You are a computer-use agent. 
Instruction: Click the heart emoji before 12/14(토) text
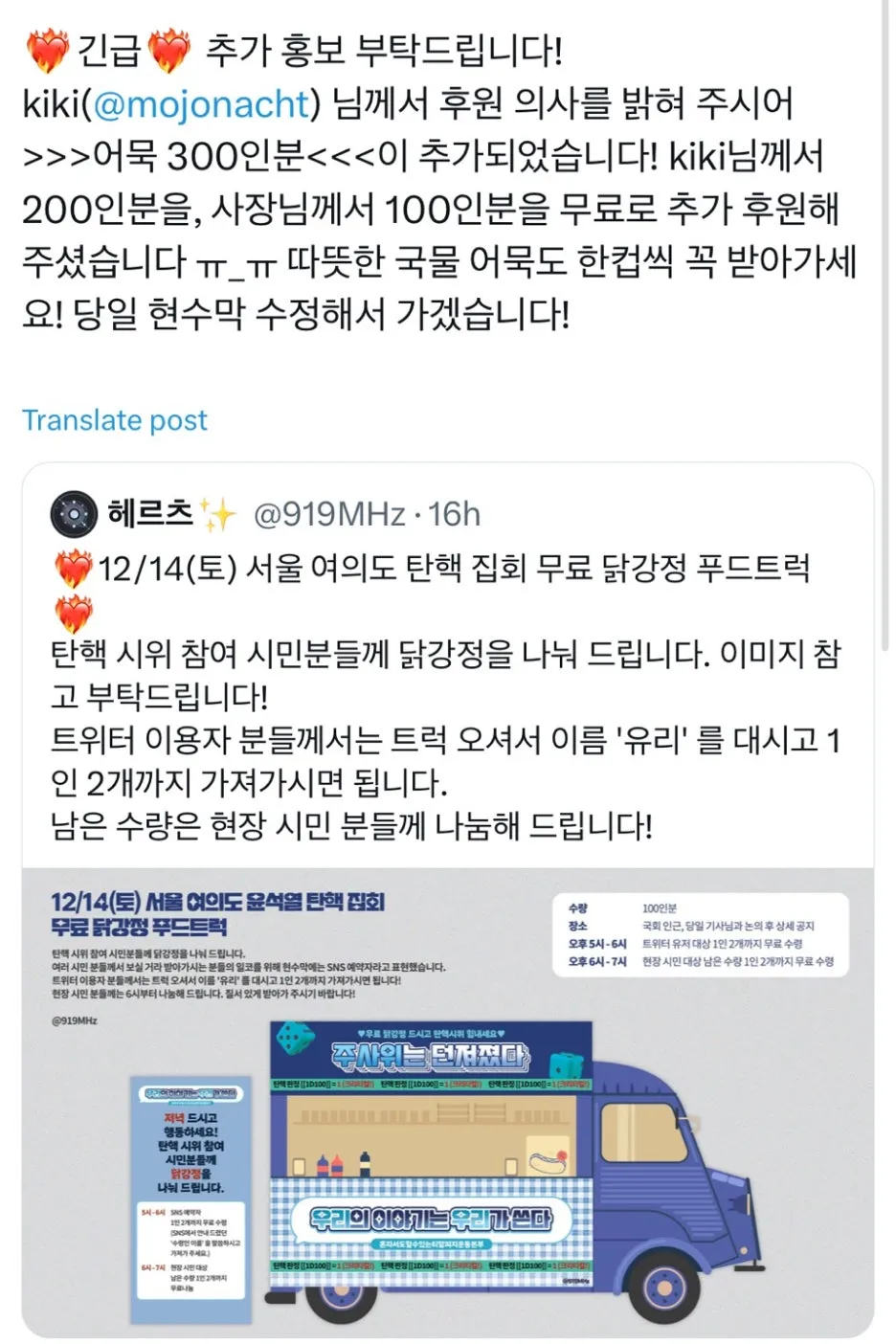click(73, 570)
